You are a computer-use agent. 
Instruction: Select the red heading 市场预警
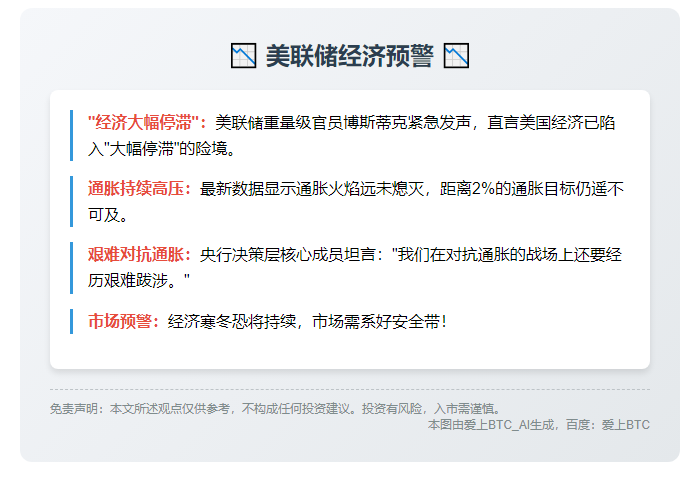coord(120,321)
